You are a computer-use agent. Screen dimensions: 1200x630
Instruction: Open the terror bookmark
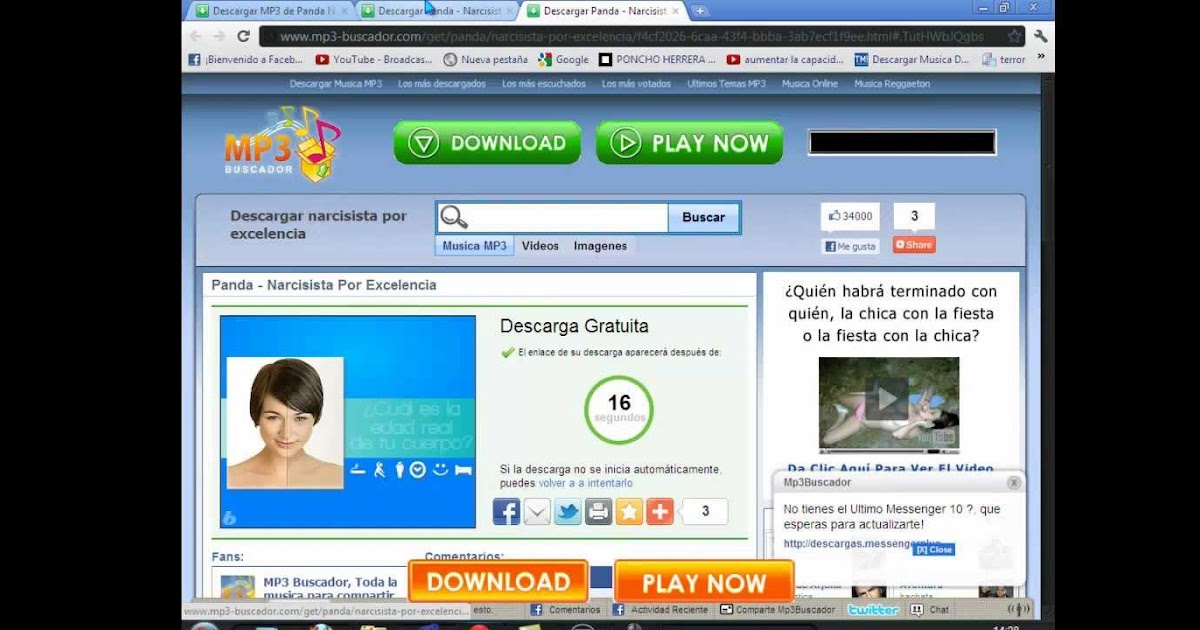(x=1004, y=60)
